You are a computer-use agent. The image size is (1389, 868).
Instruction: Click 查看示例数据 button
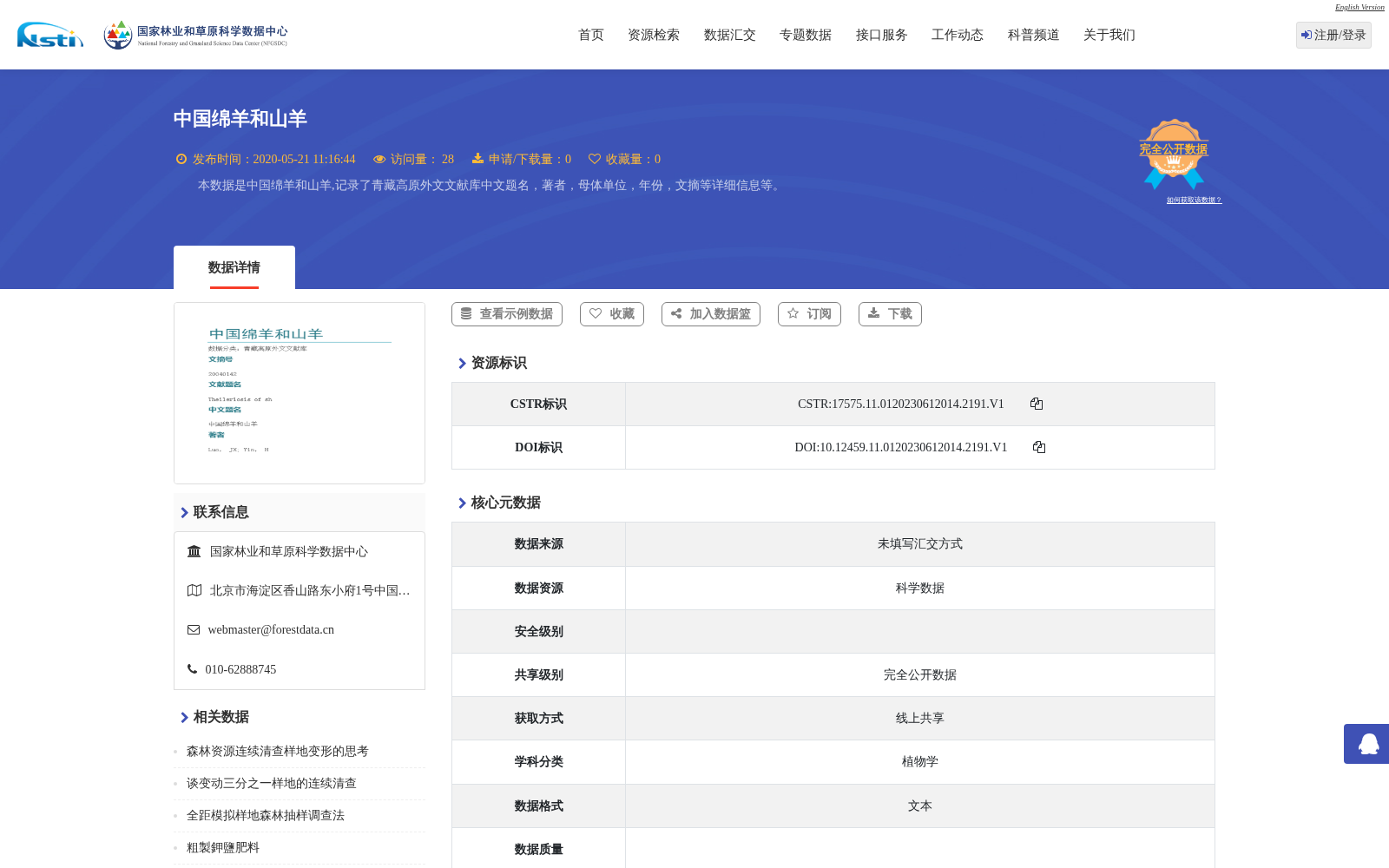[507, 314]
